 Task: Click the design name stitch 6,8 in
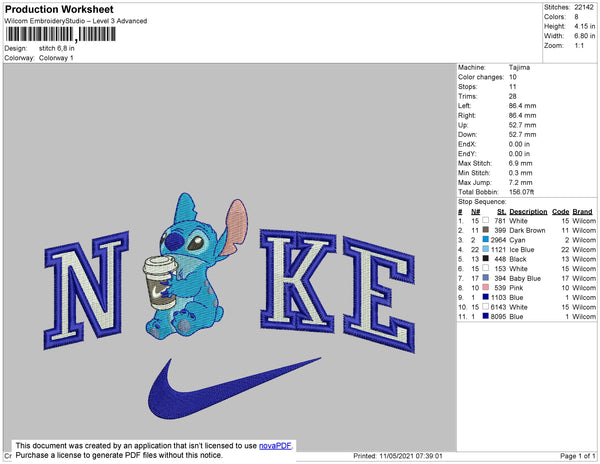[57, 49]
